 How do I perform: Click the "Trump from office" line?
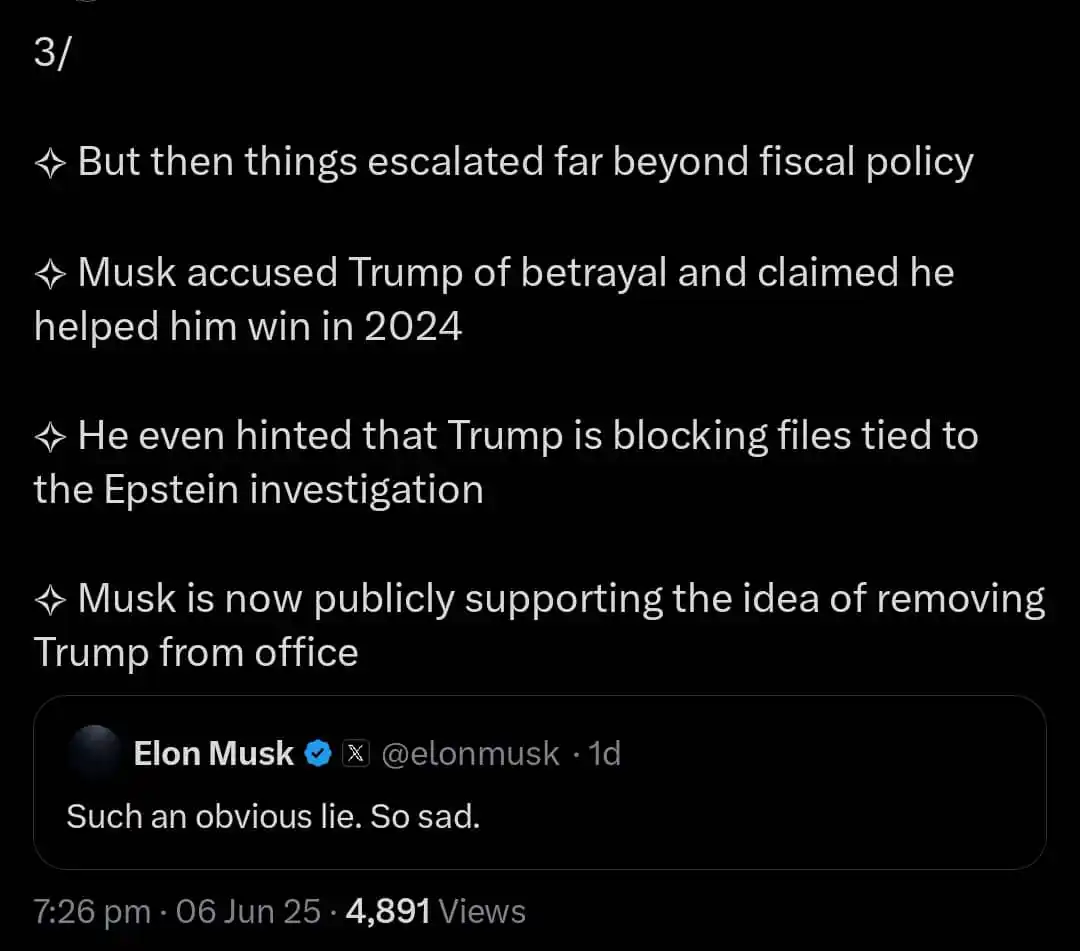196,653
